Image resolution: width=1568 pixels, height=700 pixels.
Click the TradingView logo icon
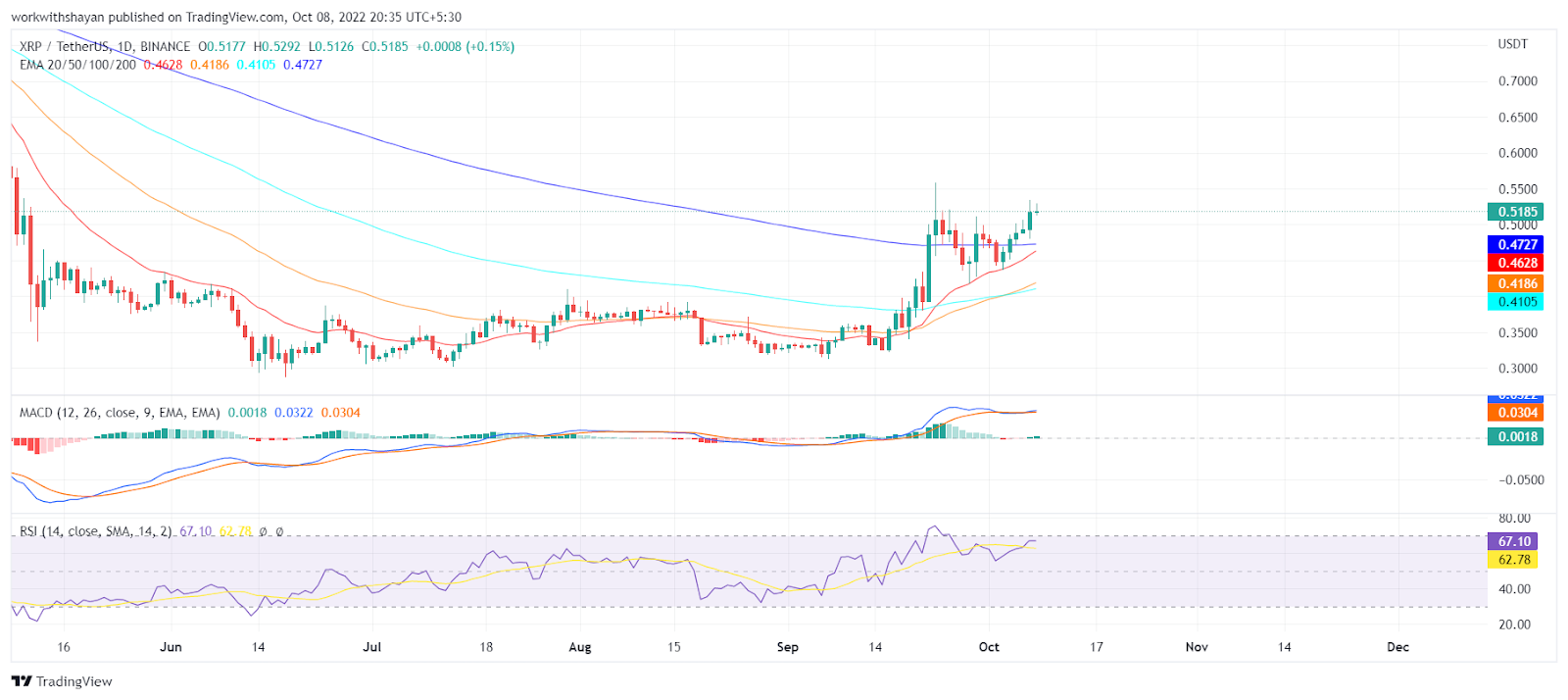[x=22, y=681]
